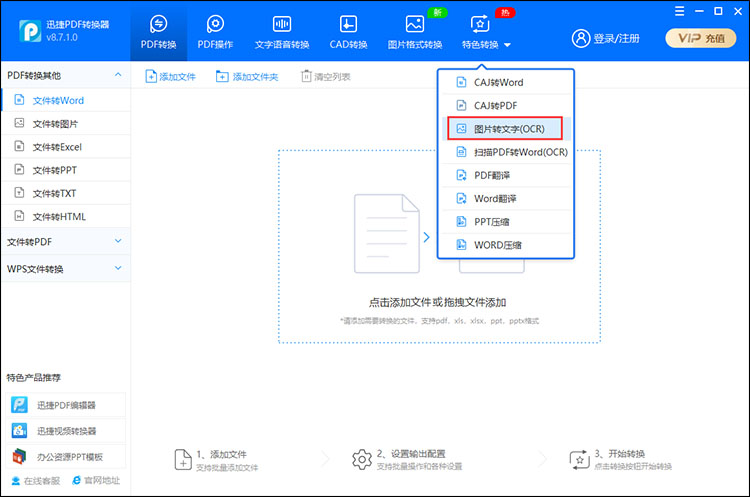The width and height of the screenshot is (750, 497).
Task: Expand the WPS文件转换 section
Action: pos(118,268)
